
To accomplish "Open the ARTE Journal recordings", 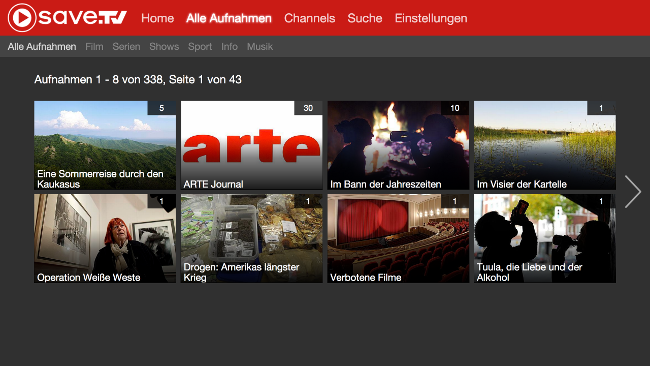I will [252, 145].
